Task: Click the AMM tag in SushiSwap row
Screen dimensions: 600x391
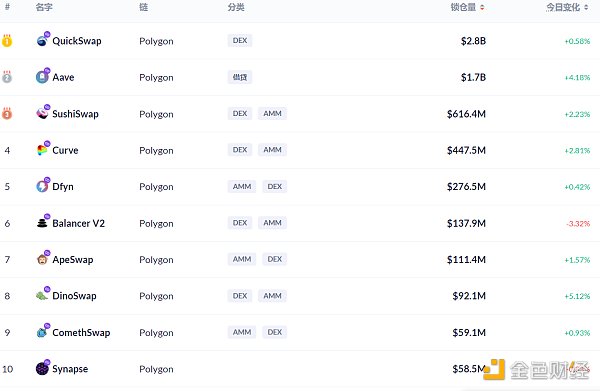Action: (272, 114)
